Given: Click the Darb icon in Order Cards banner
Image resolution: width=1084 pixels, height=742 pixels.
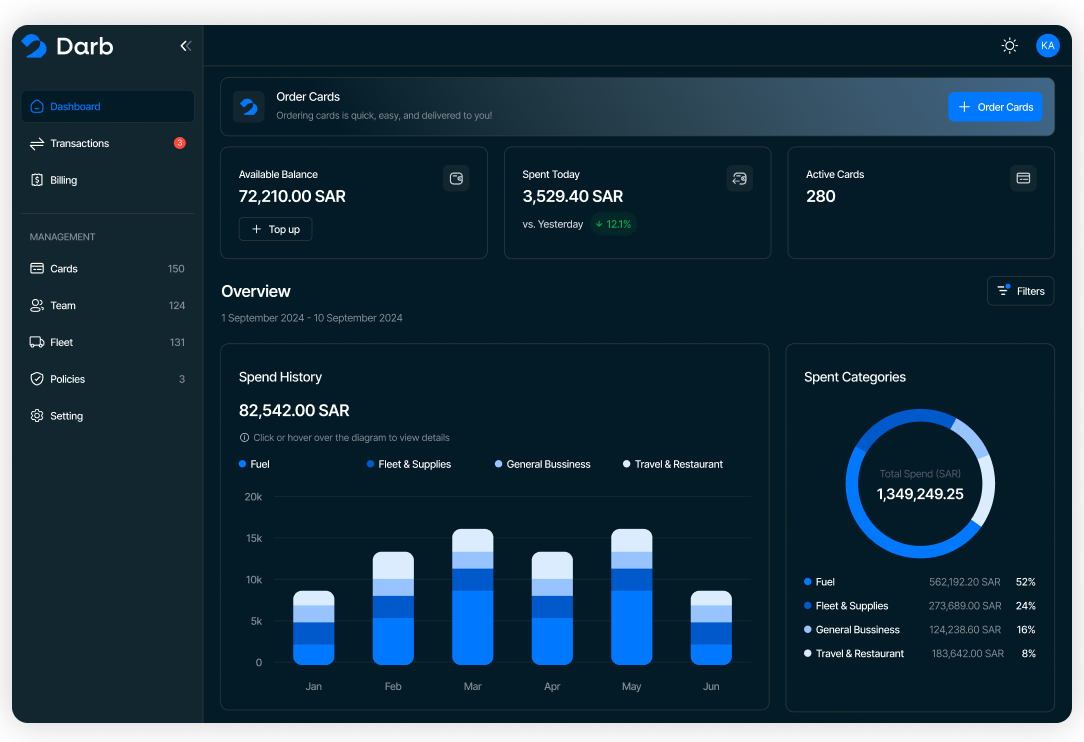Looking at the screenshot, I should 249,107.
